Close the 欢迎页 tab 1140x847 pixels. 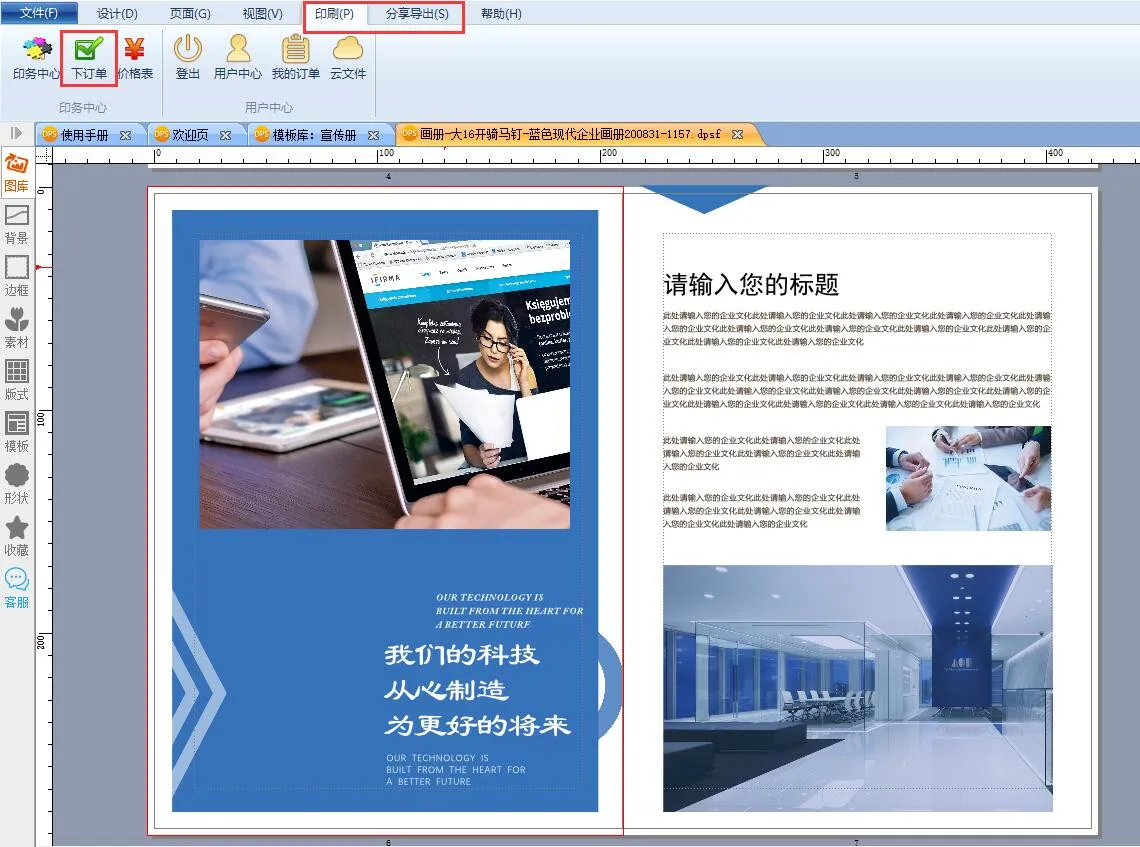coord(225,135)
